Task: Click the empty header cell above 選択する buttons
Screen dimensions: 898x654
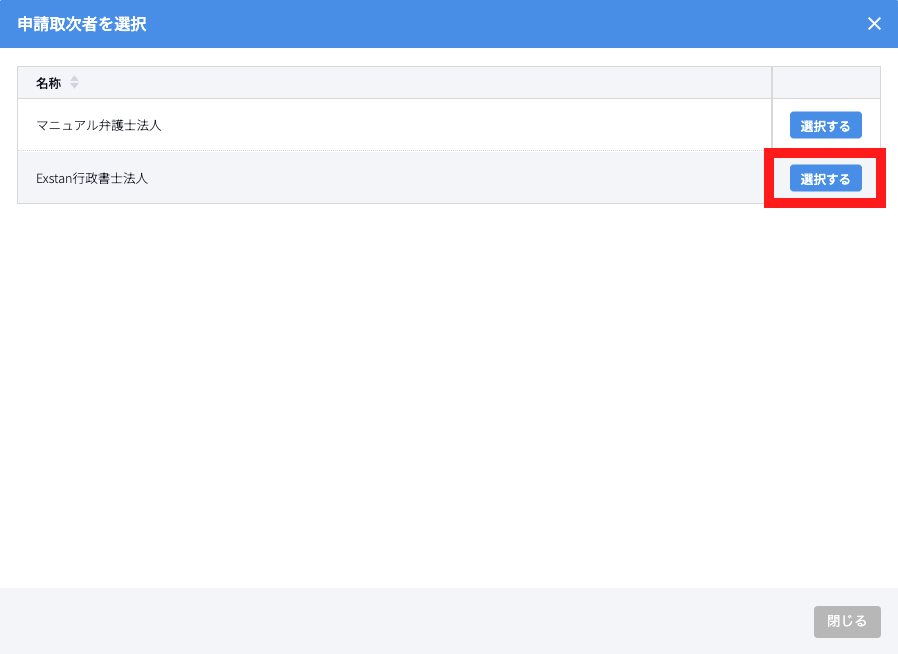Action: (826, 83)
